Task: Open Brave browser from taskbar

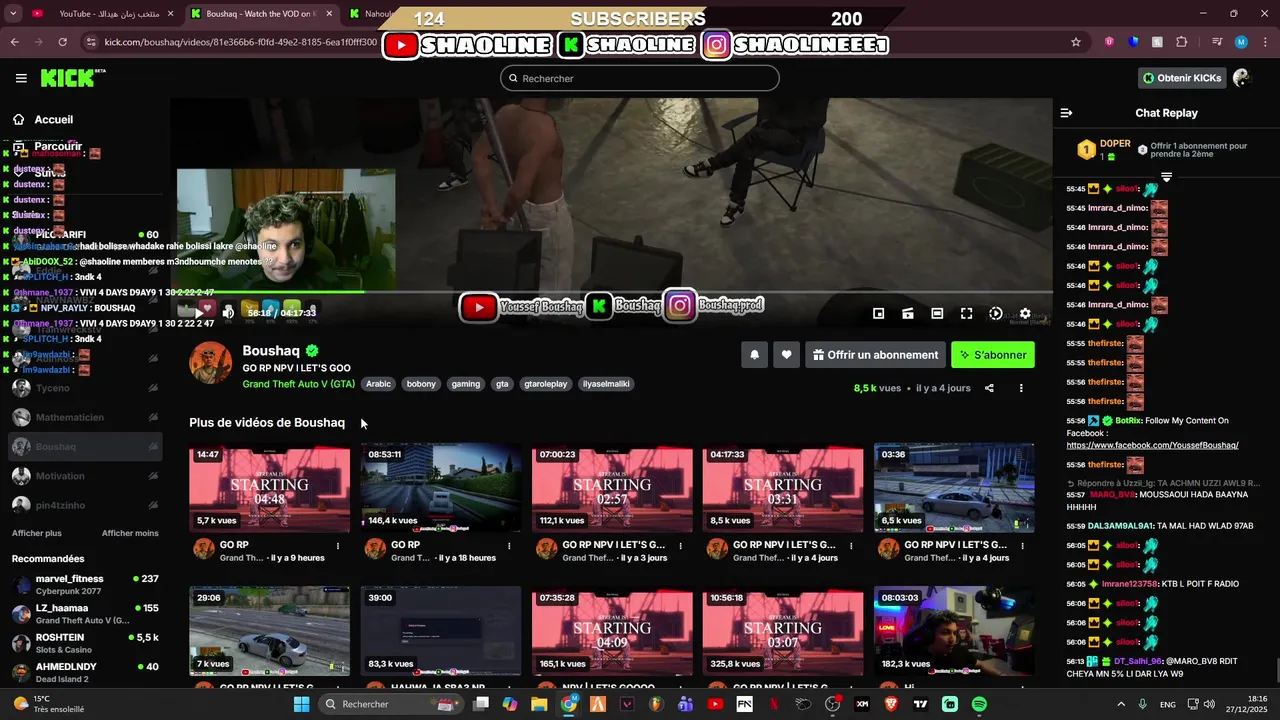Action: pos(891,704)
